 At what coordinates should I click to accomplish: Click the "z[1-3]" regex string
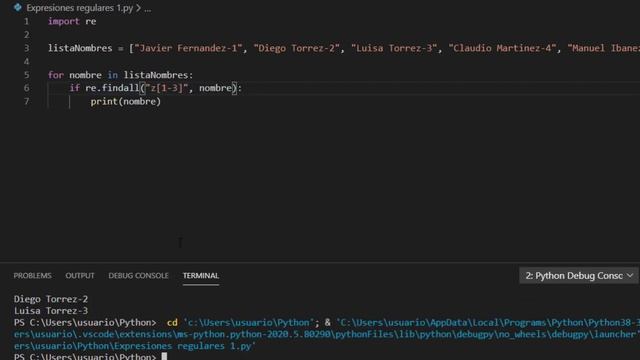pyautogui.click(x=167, y=88)
